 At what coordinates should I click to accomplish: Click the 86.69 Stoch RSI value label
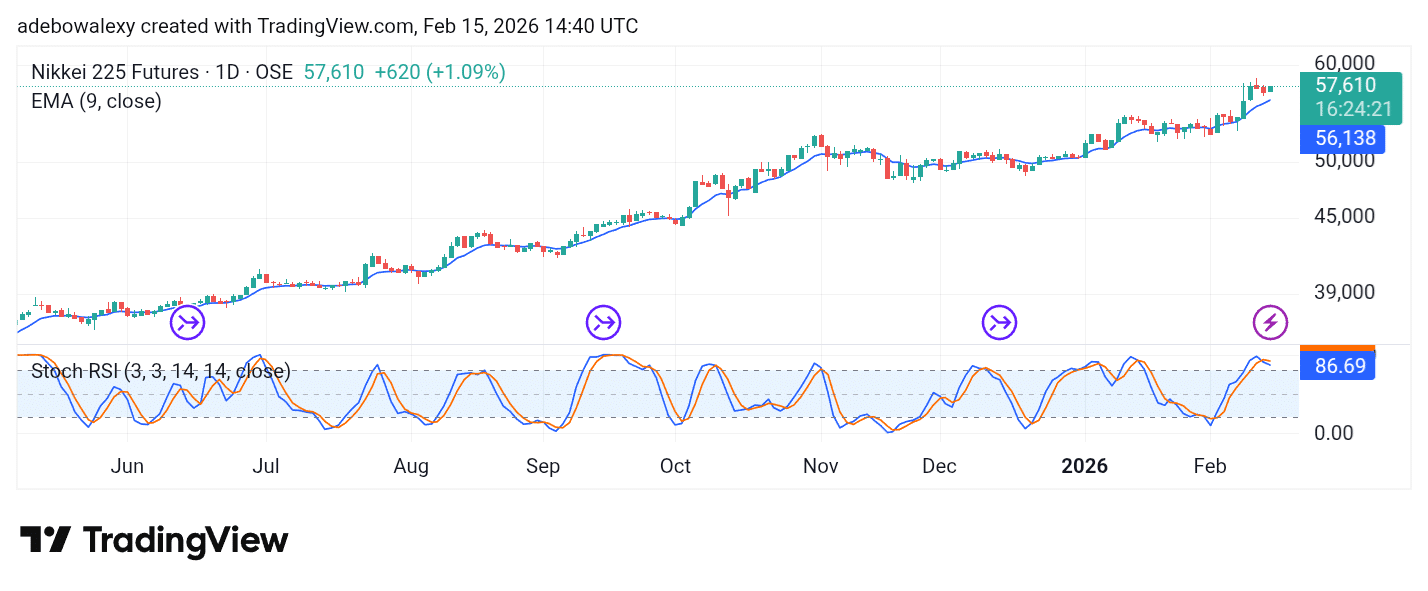pyautogui.click(x=1339, y=365)
